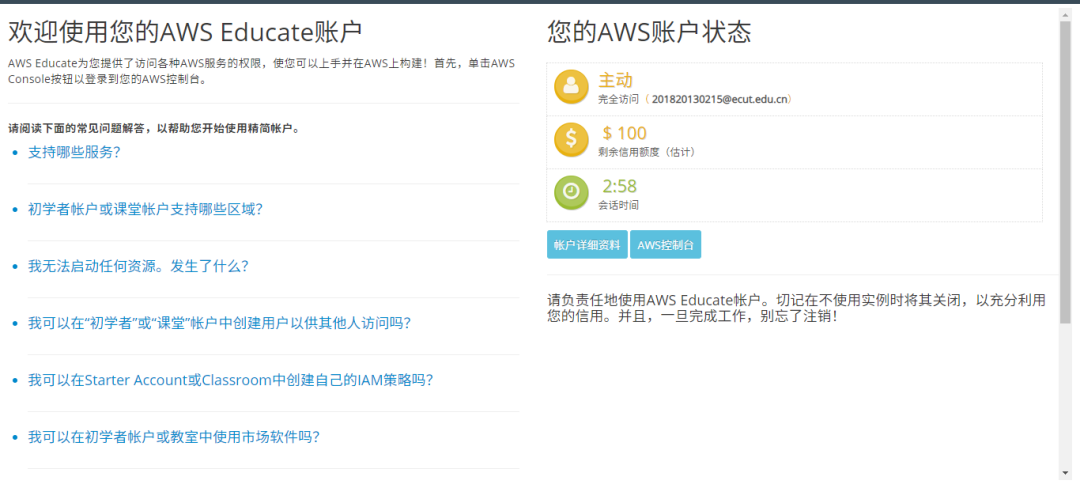Screen dimensions: 1080x488
Task: Click the 您的AWS账户状态 heading
Action: [650, 32]
